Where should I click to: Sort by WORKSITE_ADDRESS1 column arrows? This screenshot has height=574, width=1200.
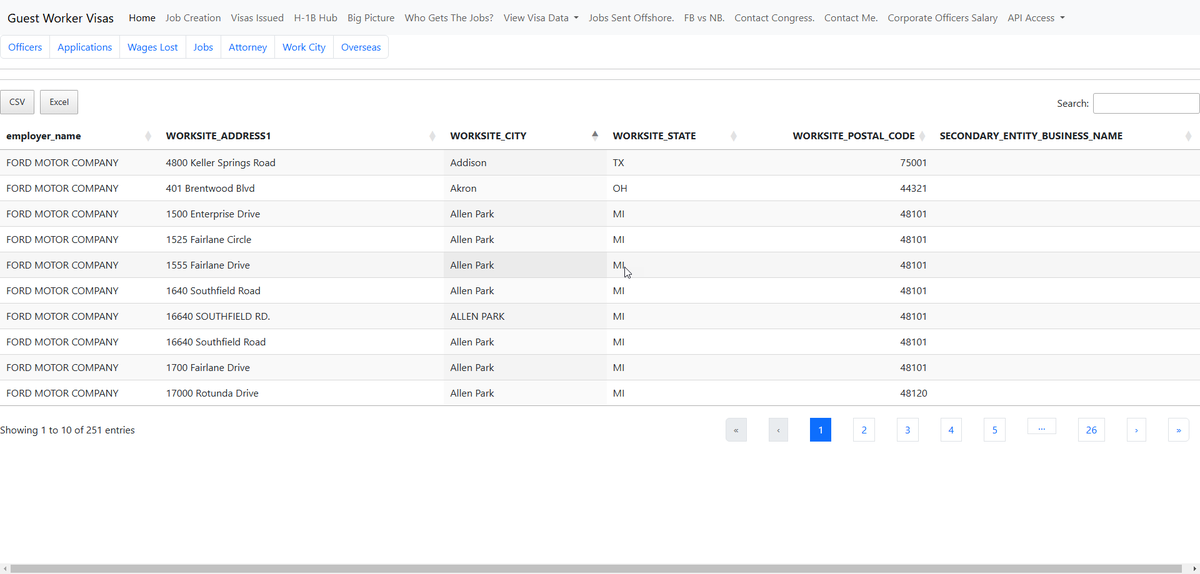pos(432,136)
